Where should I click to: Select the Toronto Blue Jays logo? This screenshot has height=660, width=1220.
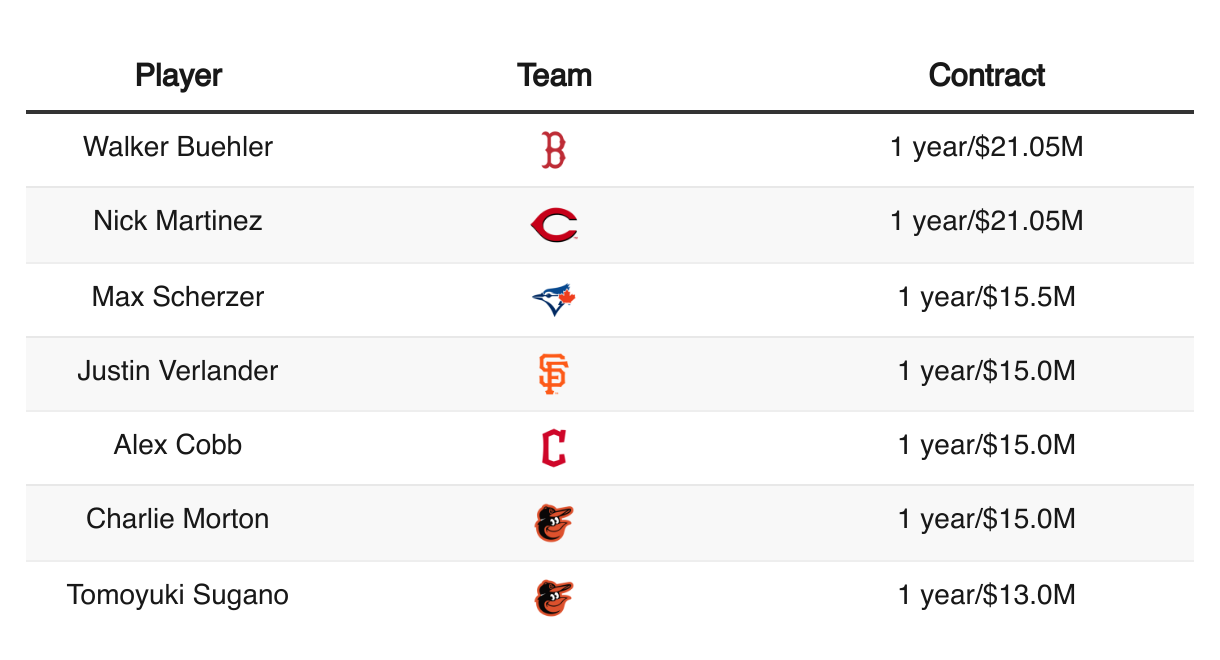pyautogui.click(x=554, y=299)
